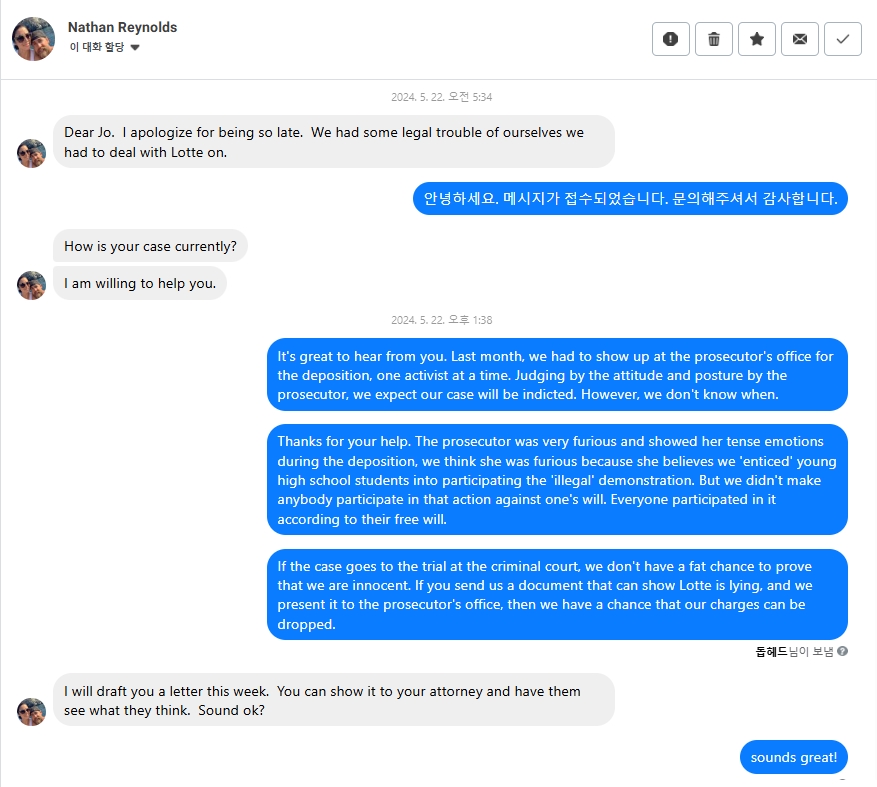Click the 오후 1:38 timestamp
877x787 pixels.
coord(441,320)
